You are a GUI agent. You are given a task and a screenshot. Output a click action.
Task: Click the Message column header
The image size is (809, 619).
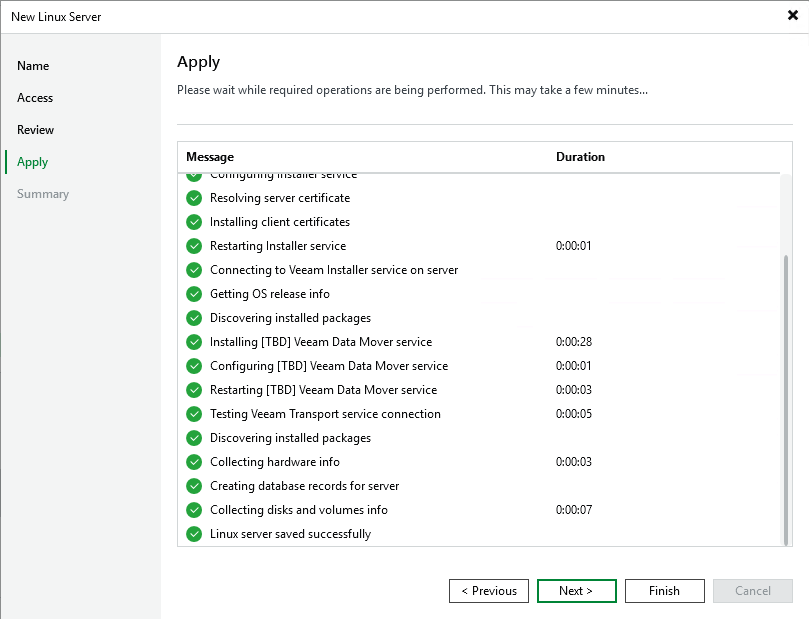[210, 157]
